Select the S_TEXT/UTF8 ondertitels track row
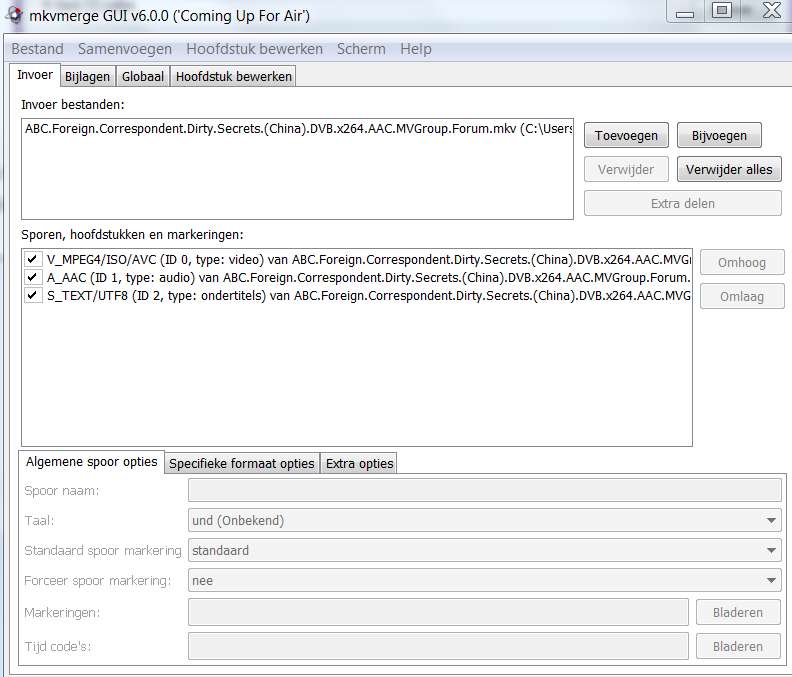 [x=368, y=296]
